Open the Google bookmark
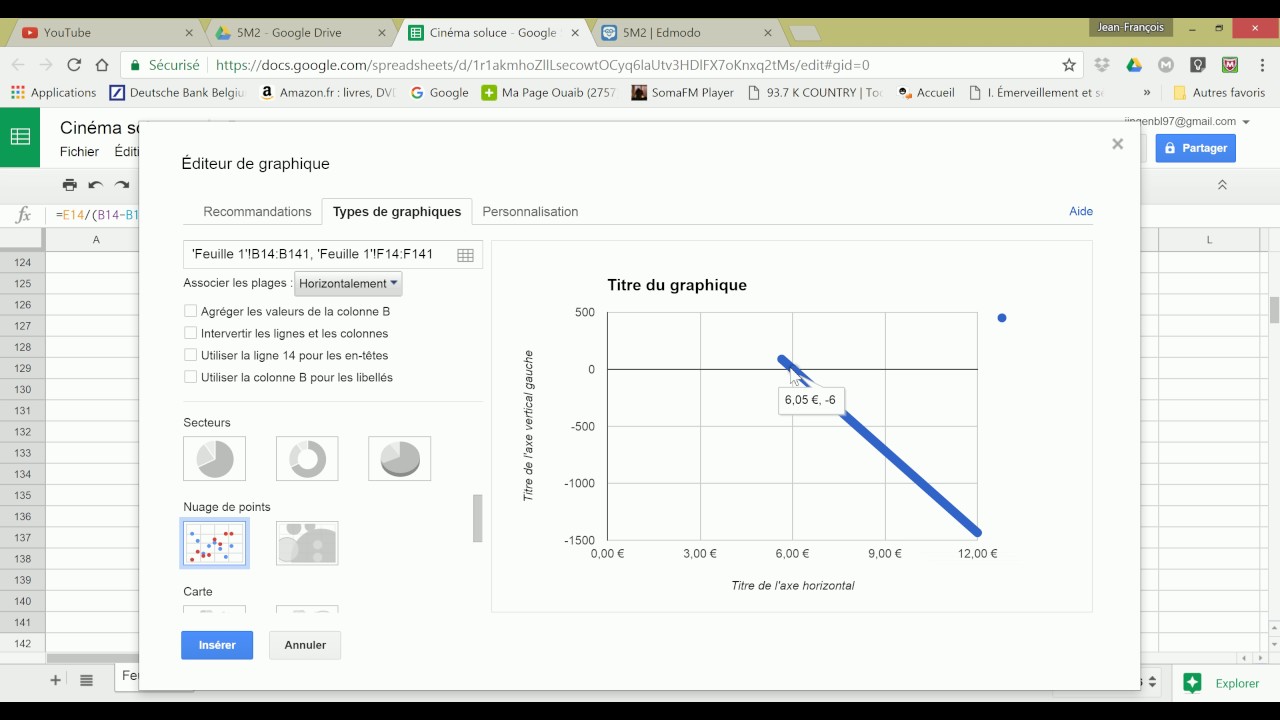 (439, 92)
